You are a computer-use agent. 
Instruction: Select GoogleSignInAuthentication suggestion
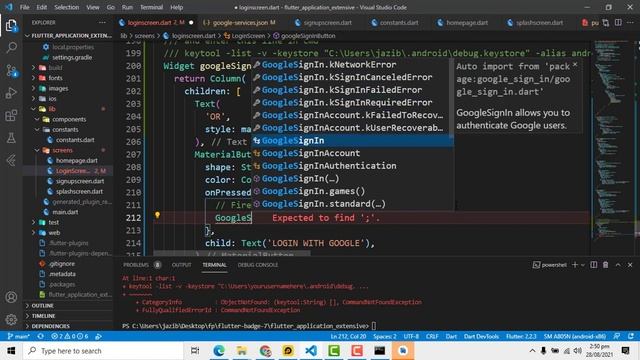coord(352,166)
